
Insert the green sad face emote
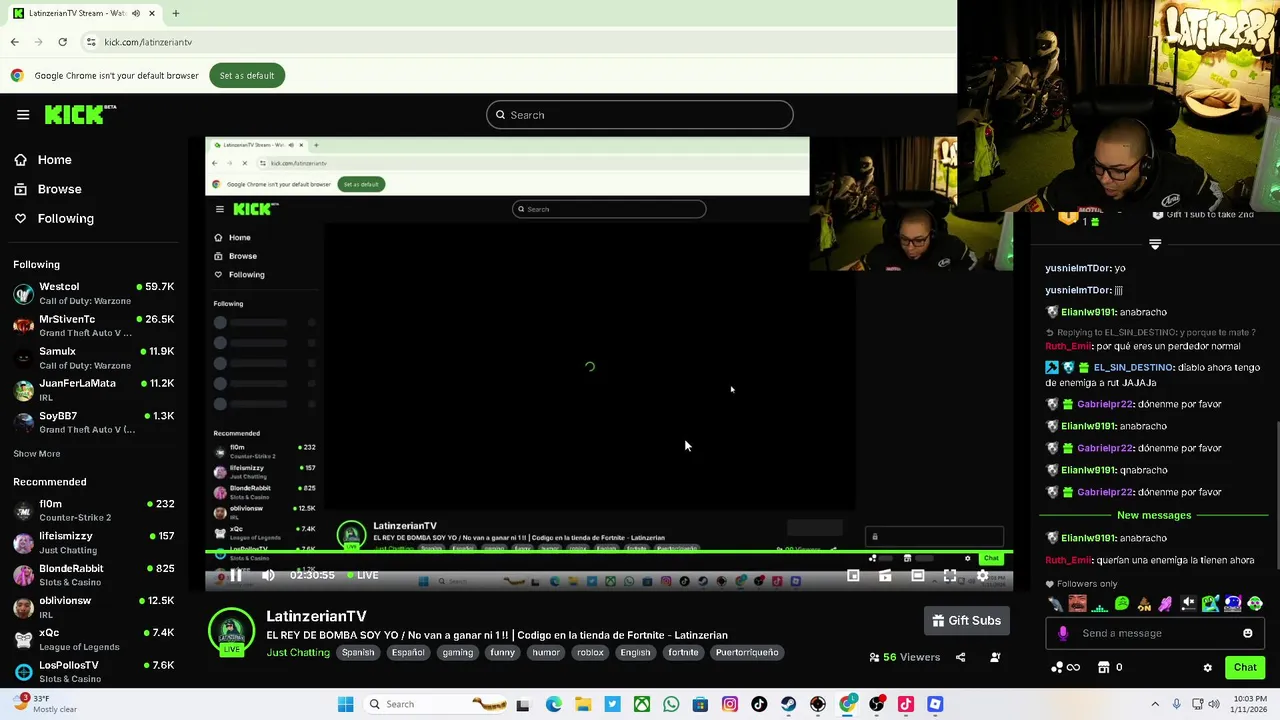tap(1121, 603)
